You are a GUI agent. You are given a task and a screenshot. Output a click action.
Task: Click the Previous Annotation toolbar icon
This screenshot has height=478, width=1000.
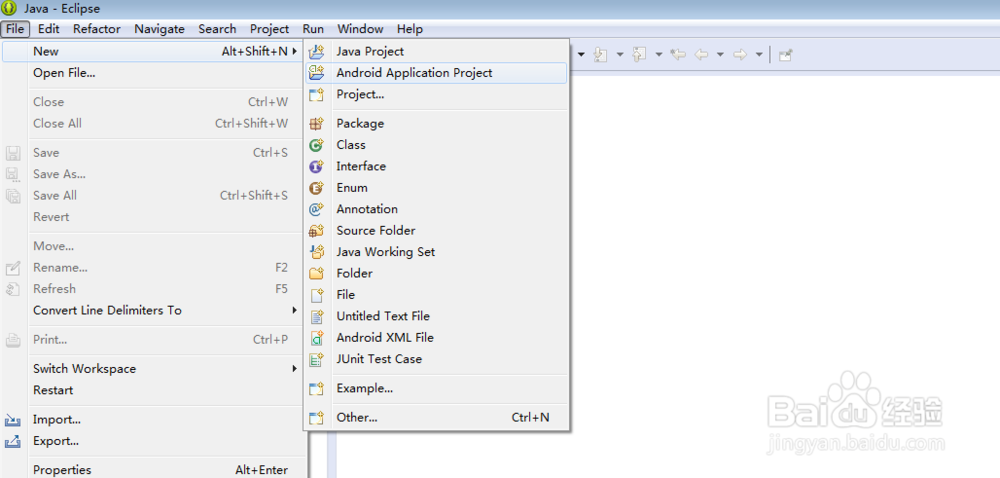(x=639, y=55)
